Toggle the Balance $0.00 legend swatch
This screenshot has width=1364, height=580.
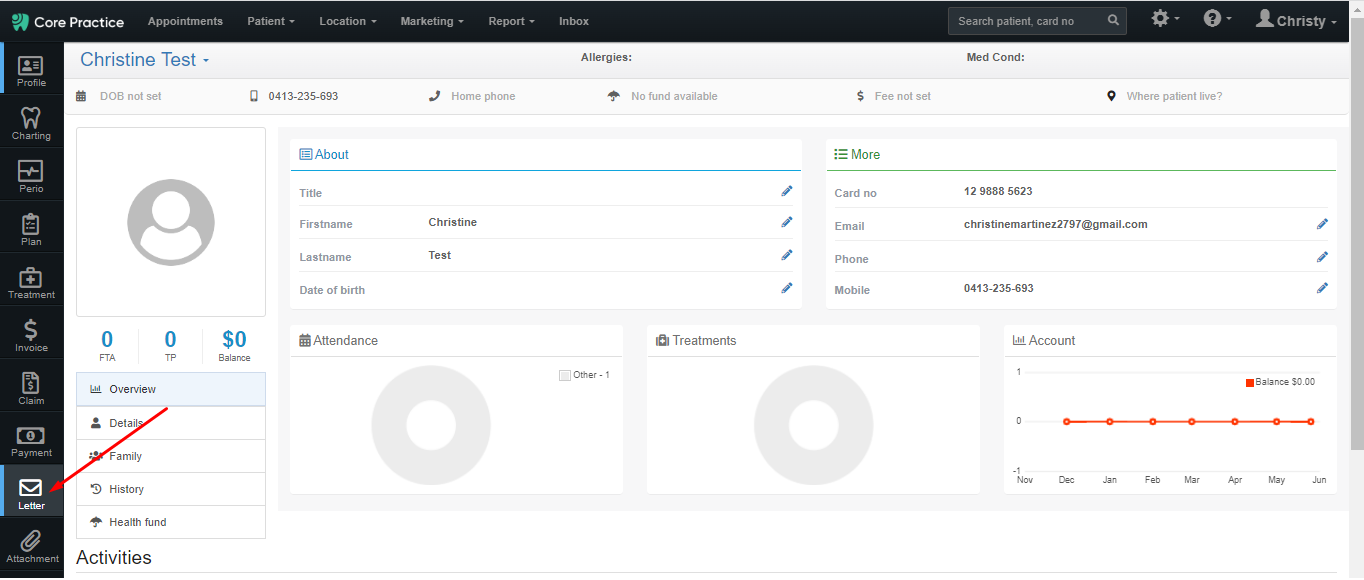point(1250,382)
